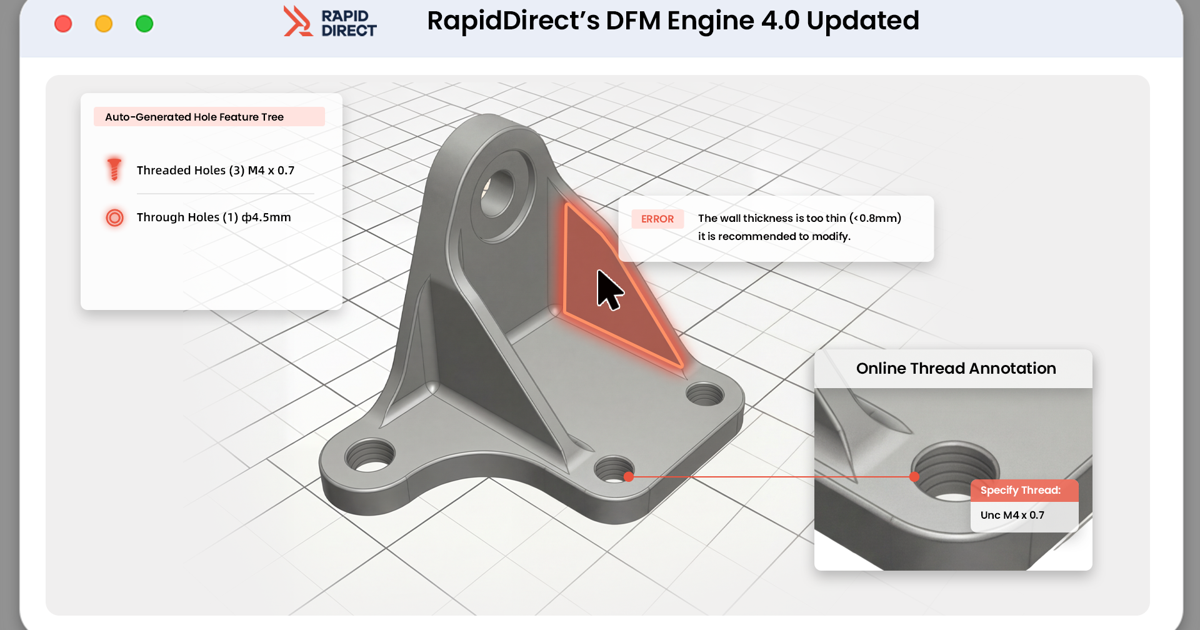
Task: Click the wall thickness too thin warning text
Action: [x=800, y=227]
